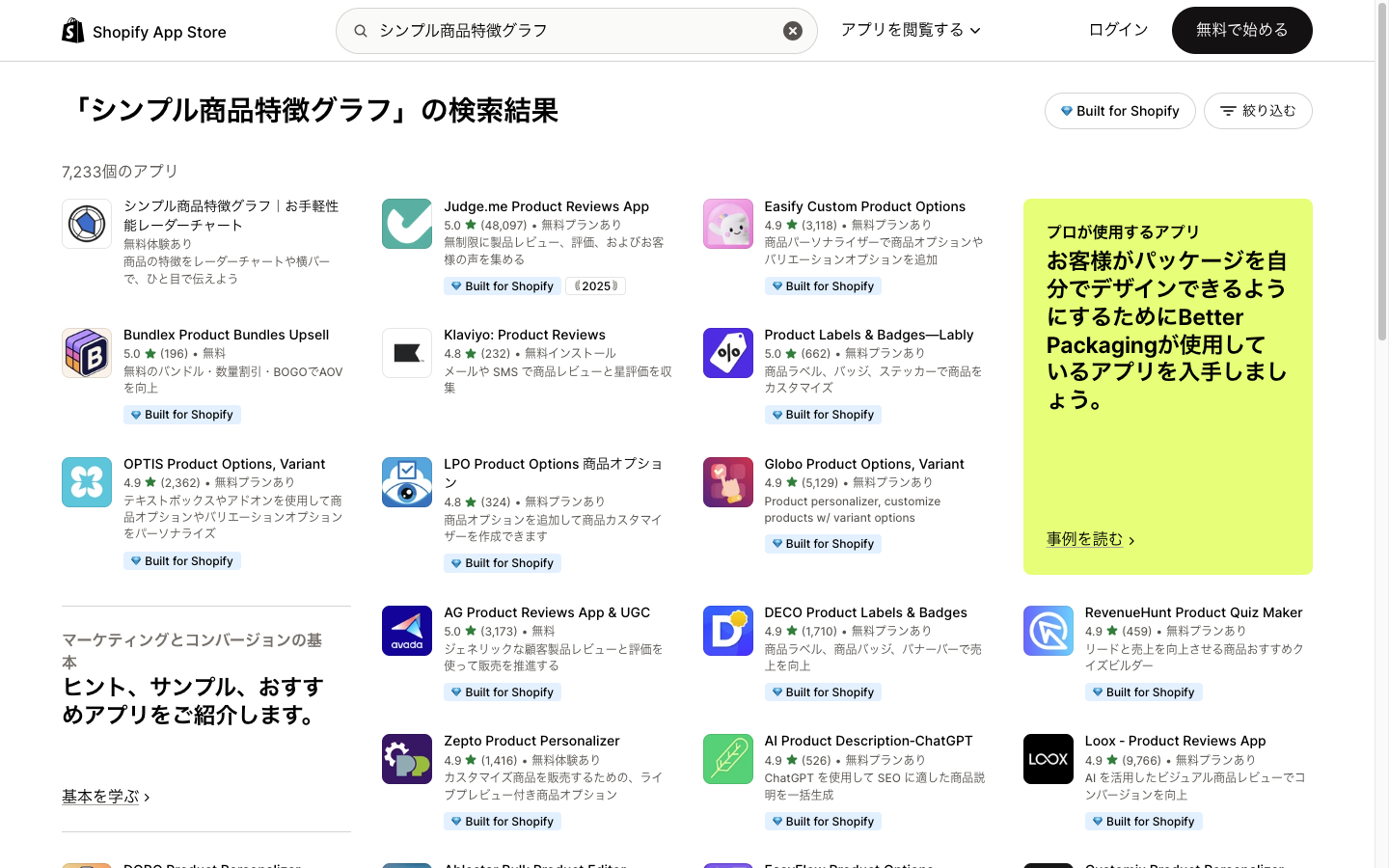
Task: Open the AI Product Description-ChatGPT icon
Action: (x=728, y=759)
